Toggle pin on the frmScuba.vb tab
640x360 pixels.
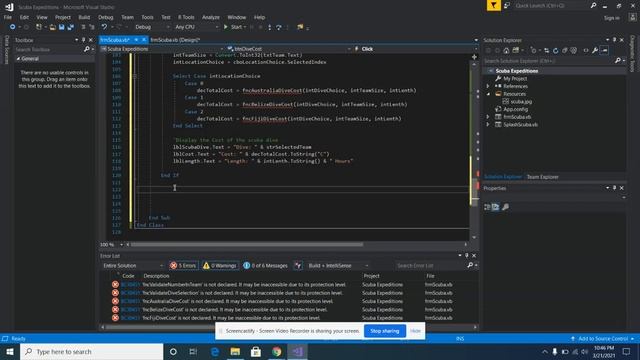coord(136,40)
